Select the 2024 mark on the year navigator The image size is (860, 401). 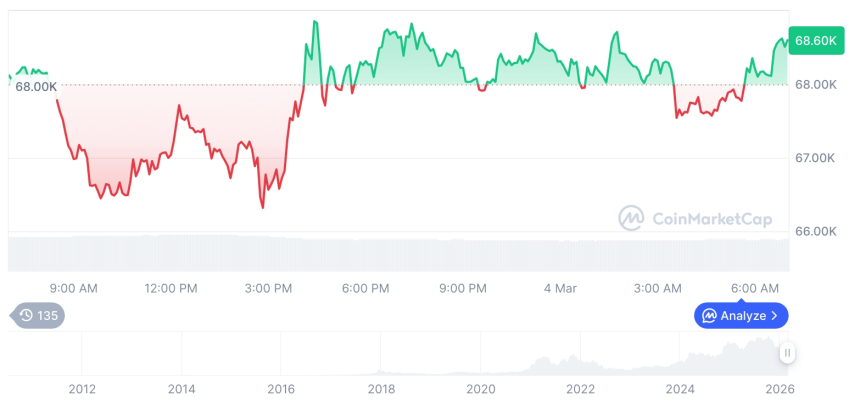click(x=680, y=389)
